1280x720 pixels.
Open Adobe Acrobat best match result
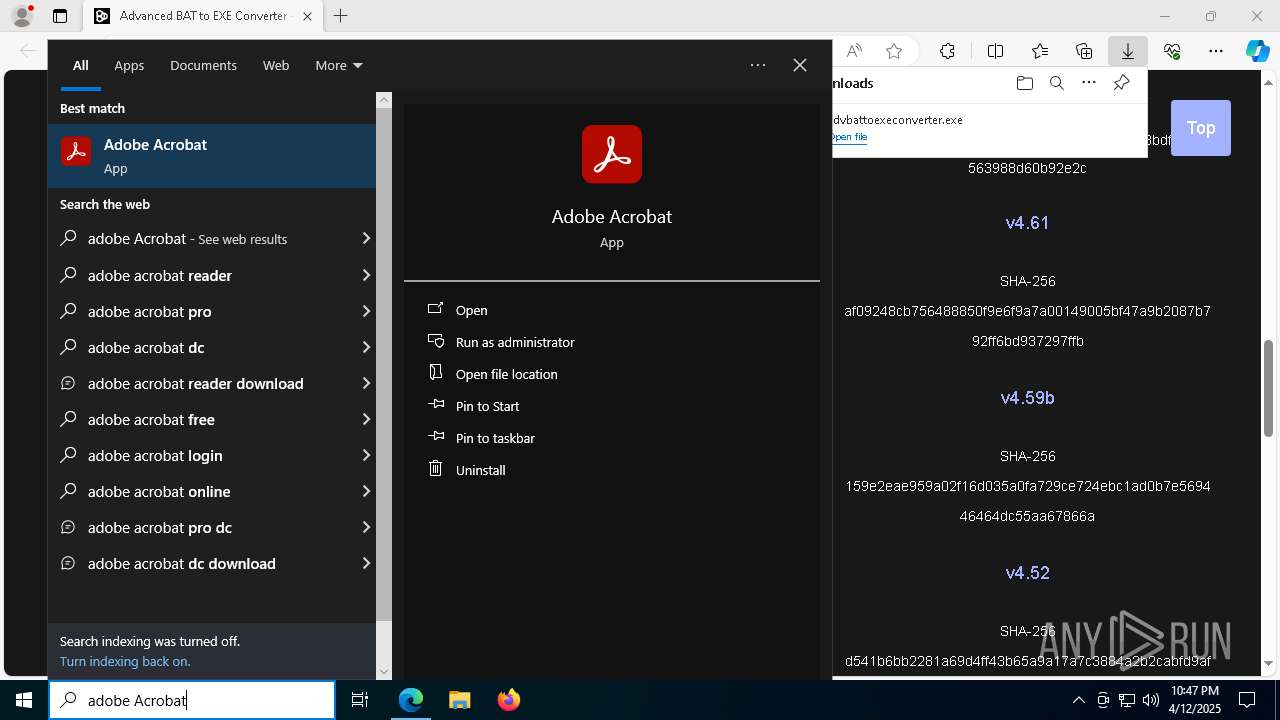pyautogui.click(x=212, y=156)
